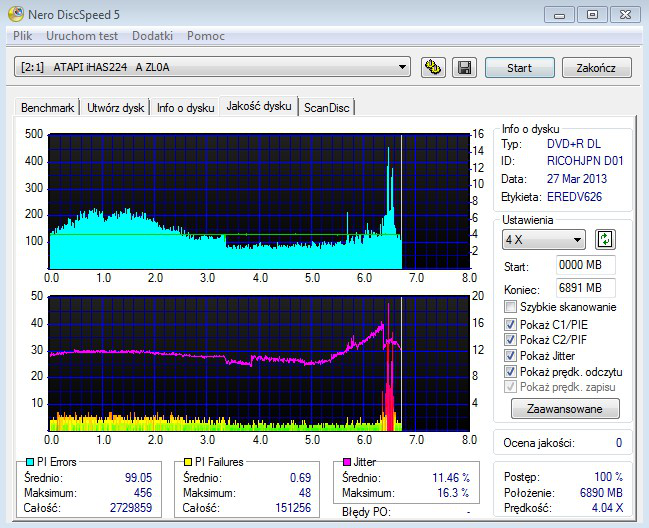Click PI Failures total 151256
The height and width of the screenshot is (528, 649).
(293, 508)
